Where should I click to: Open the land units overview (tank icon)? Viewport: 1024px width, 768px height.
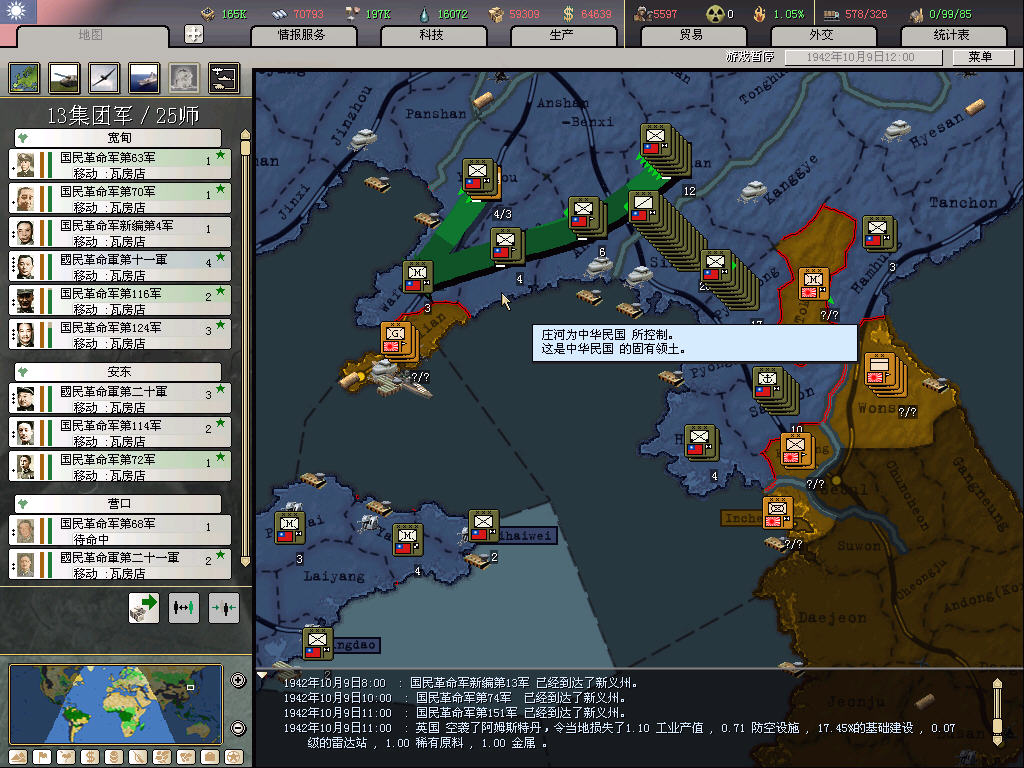click(64, 78)
